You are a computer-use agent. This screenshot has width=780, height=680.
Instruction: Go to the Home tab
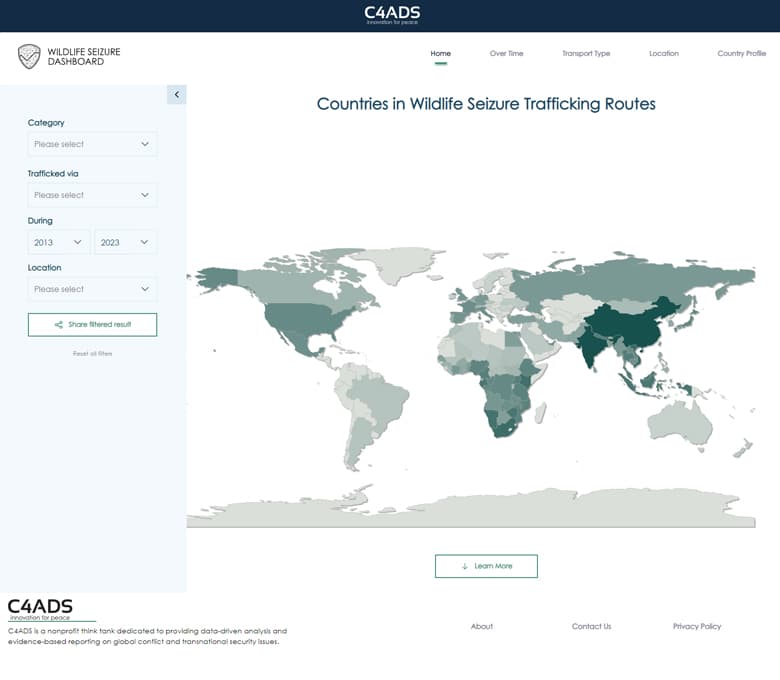(x=440, y=54)
